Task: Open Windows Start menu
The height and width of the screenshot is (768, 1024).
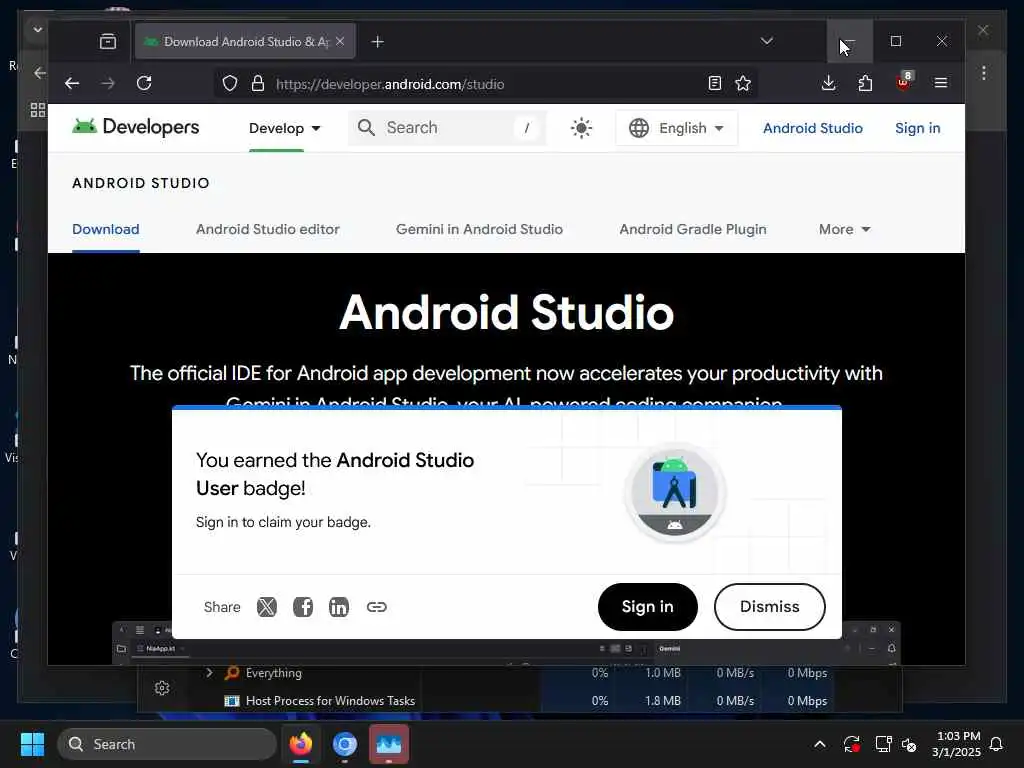Action: [32, 744]
